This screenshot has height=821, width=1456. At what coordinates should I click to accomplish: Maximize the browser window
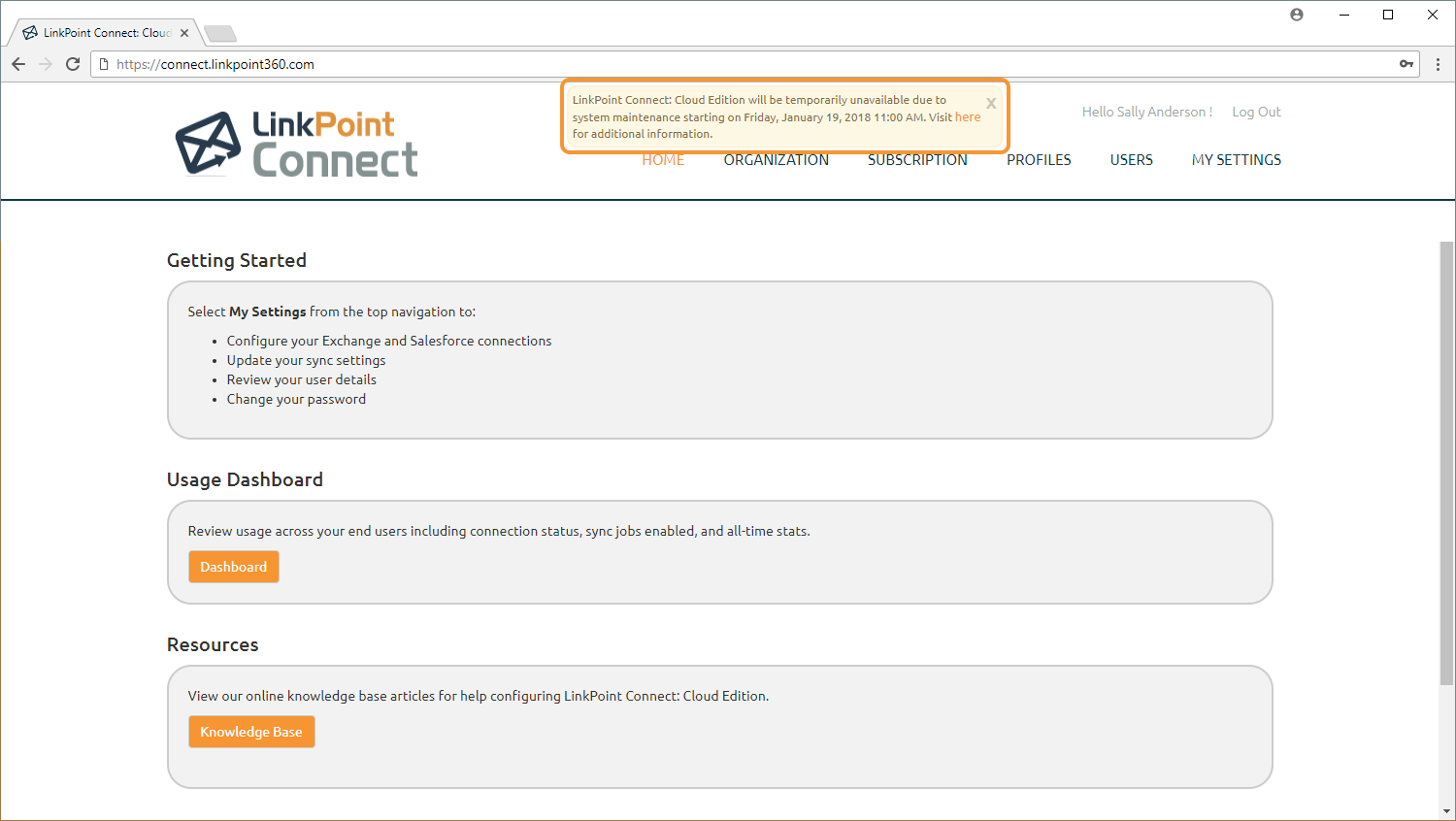(1388, 15)
